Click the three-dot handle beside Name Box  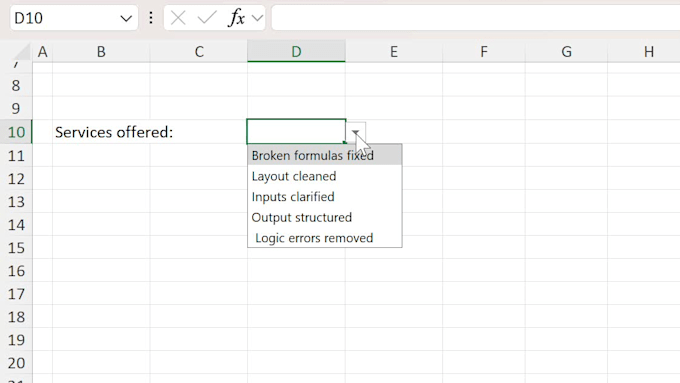coord(151,18)
